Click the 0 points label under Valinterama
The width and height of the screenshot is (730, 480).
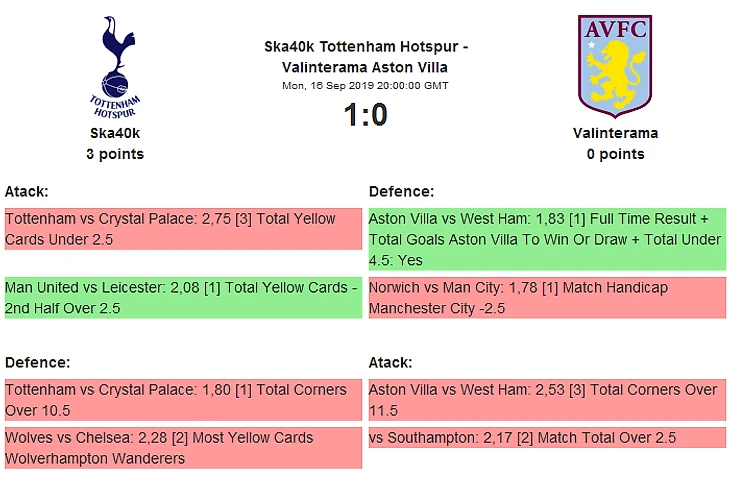click(x=615, y=154)
